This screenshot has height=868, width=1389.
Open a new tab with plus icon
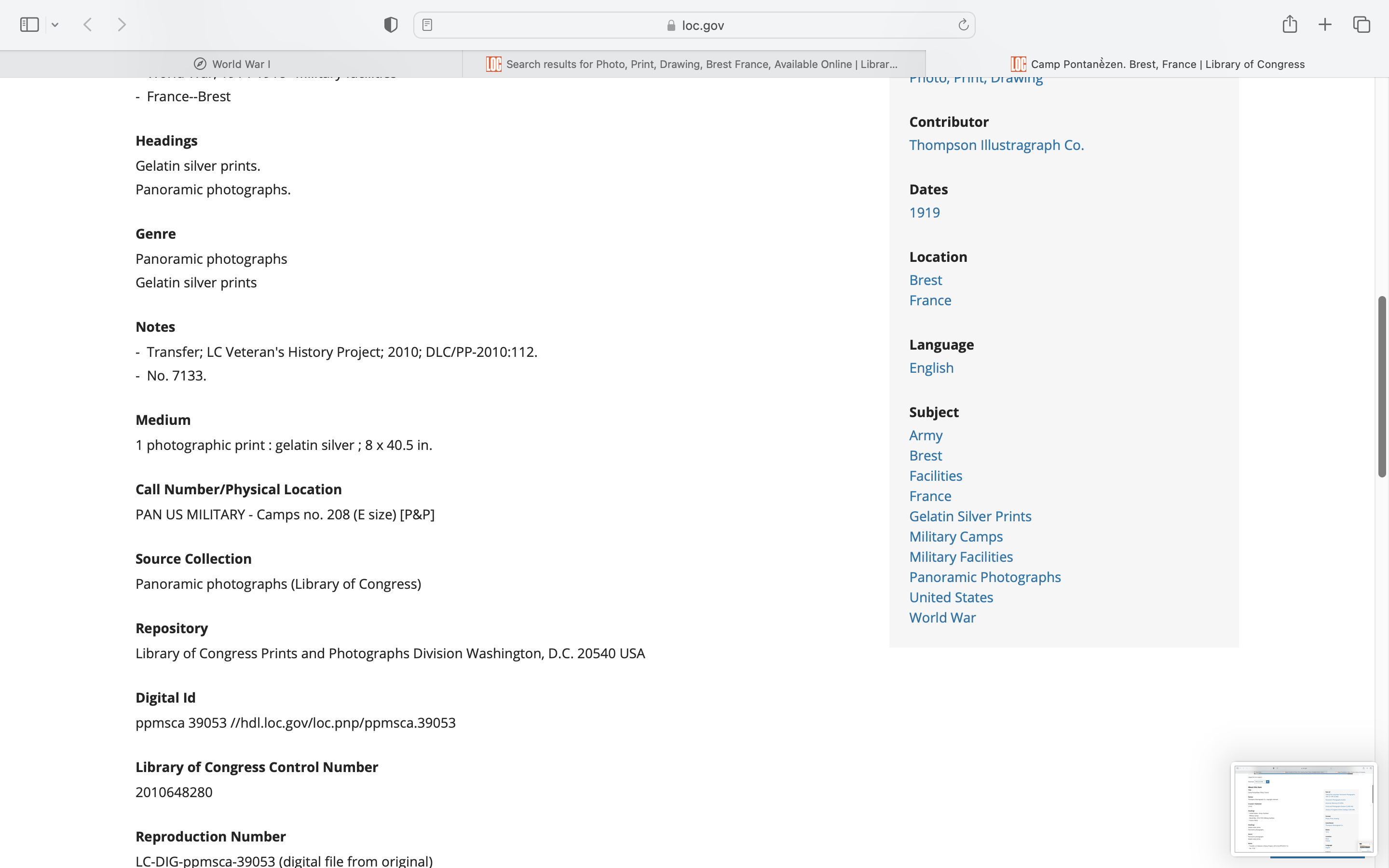pos(1325,25)
